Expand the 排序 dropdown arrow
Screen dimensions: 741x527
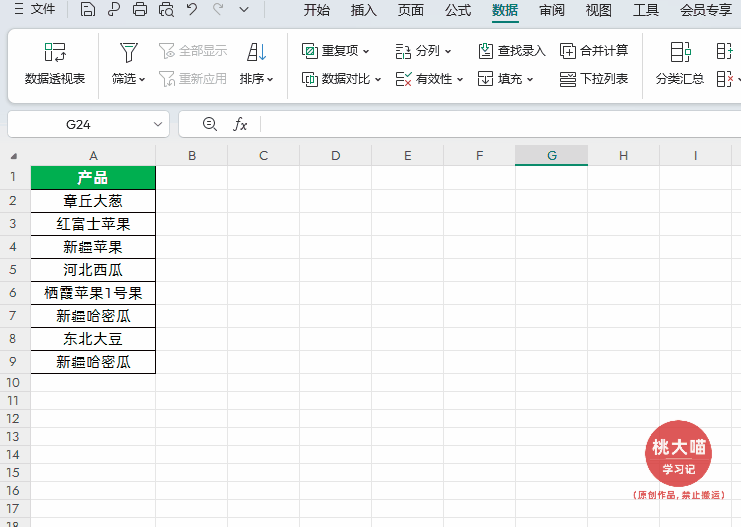pos(270,79)
